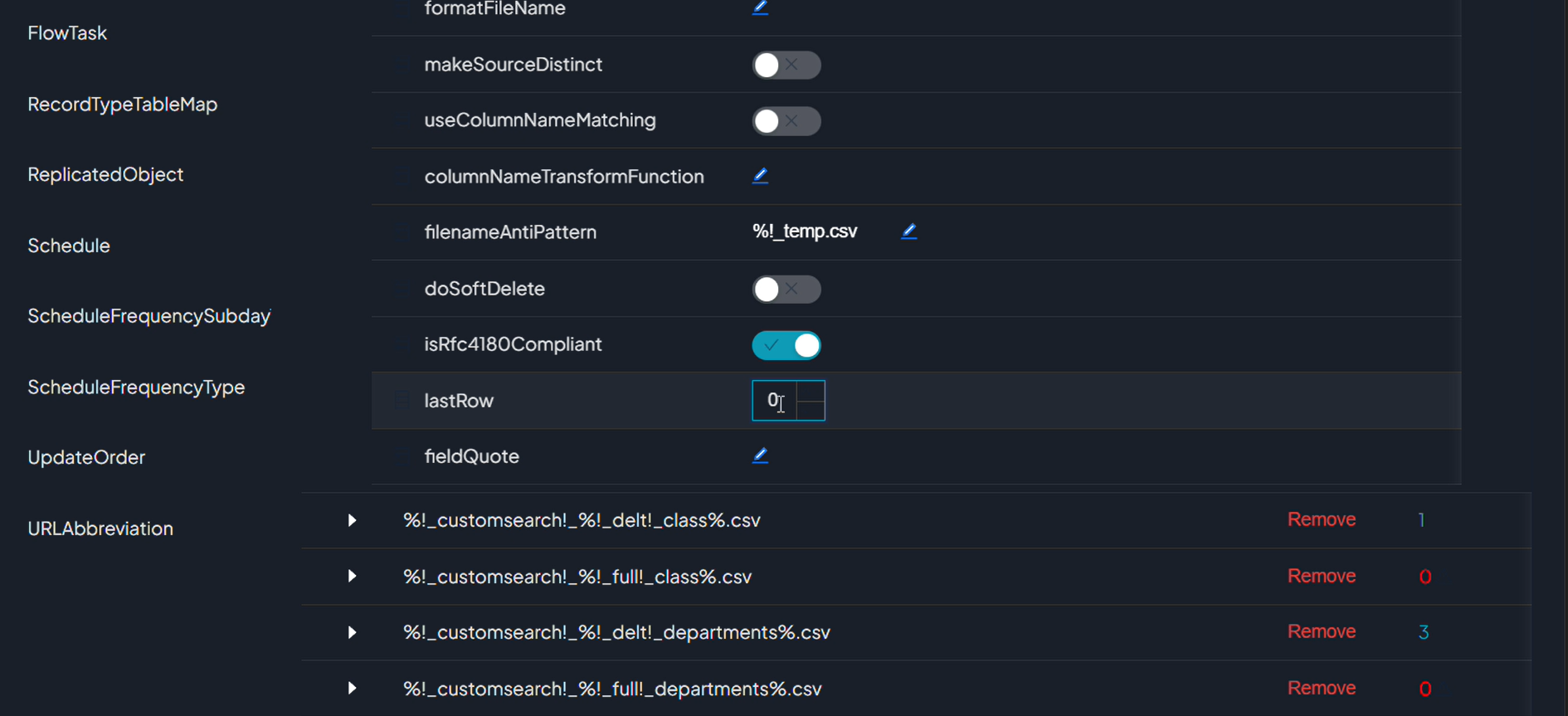The image size is (1568, 716).
Task: Click the columnNameTransformFunction label
Action: pyautogui.click(x=564, y=177)
